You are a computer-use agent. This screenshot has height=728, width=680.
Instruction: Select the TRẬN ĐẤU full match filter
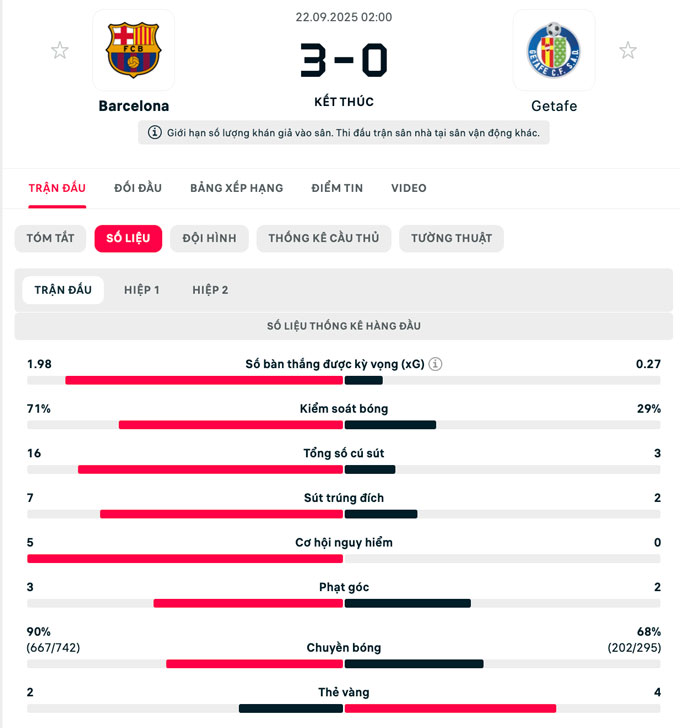coord(63,290)
